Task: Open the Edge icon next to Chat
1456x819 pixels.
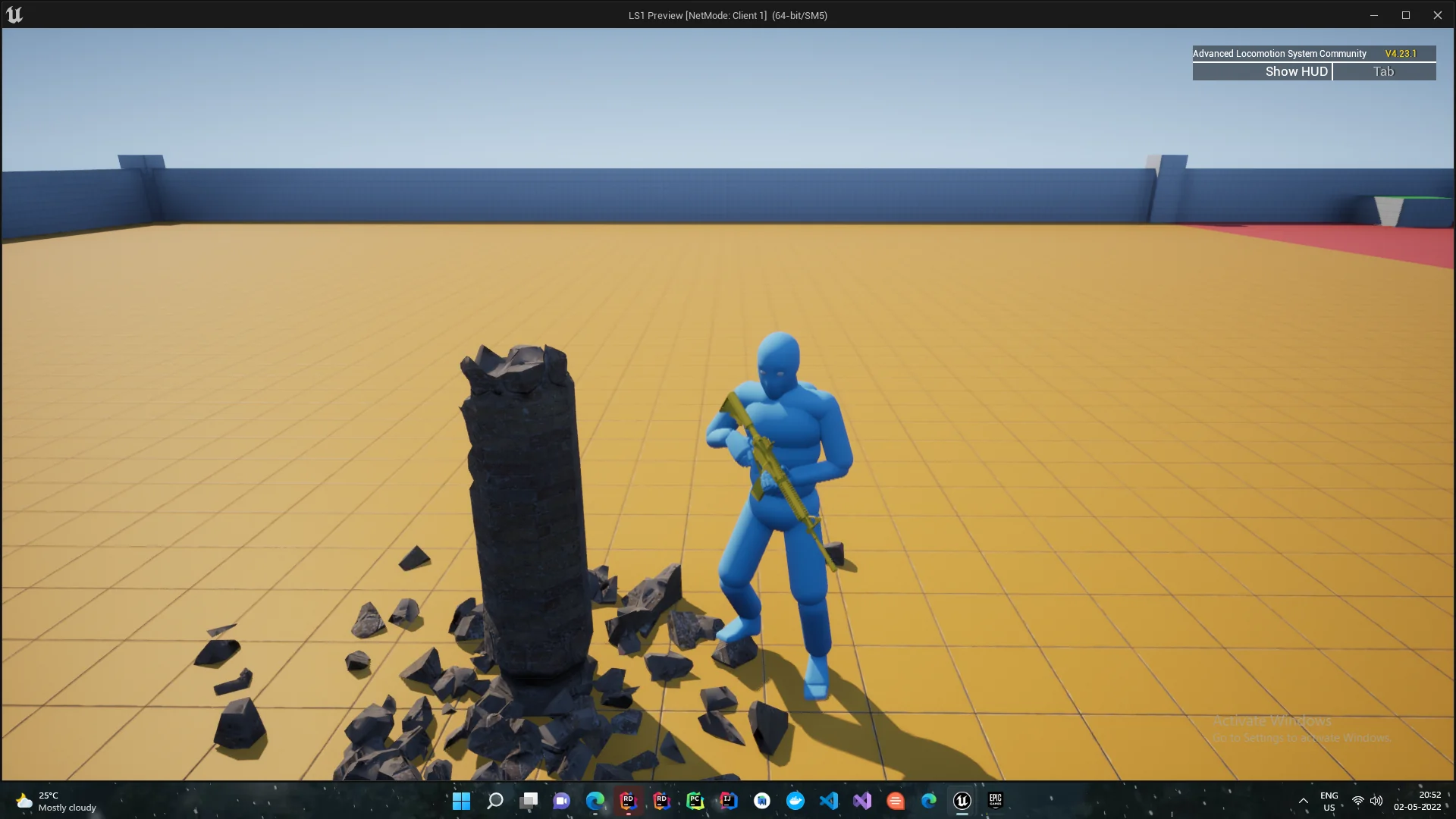Action: point(595,801)
